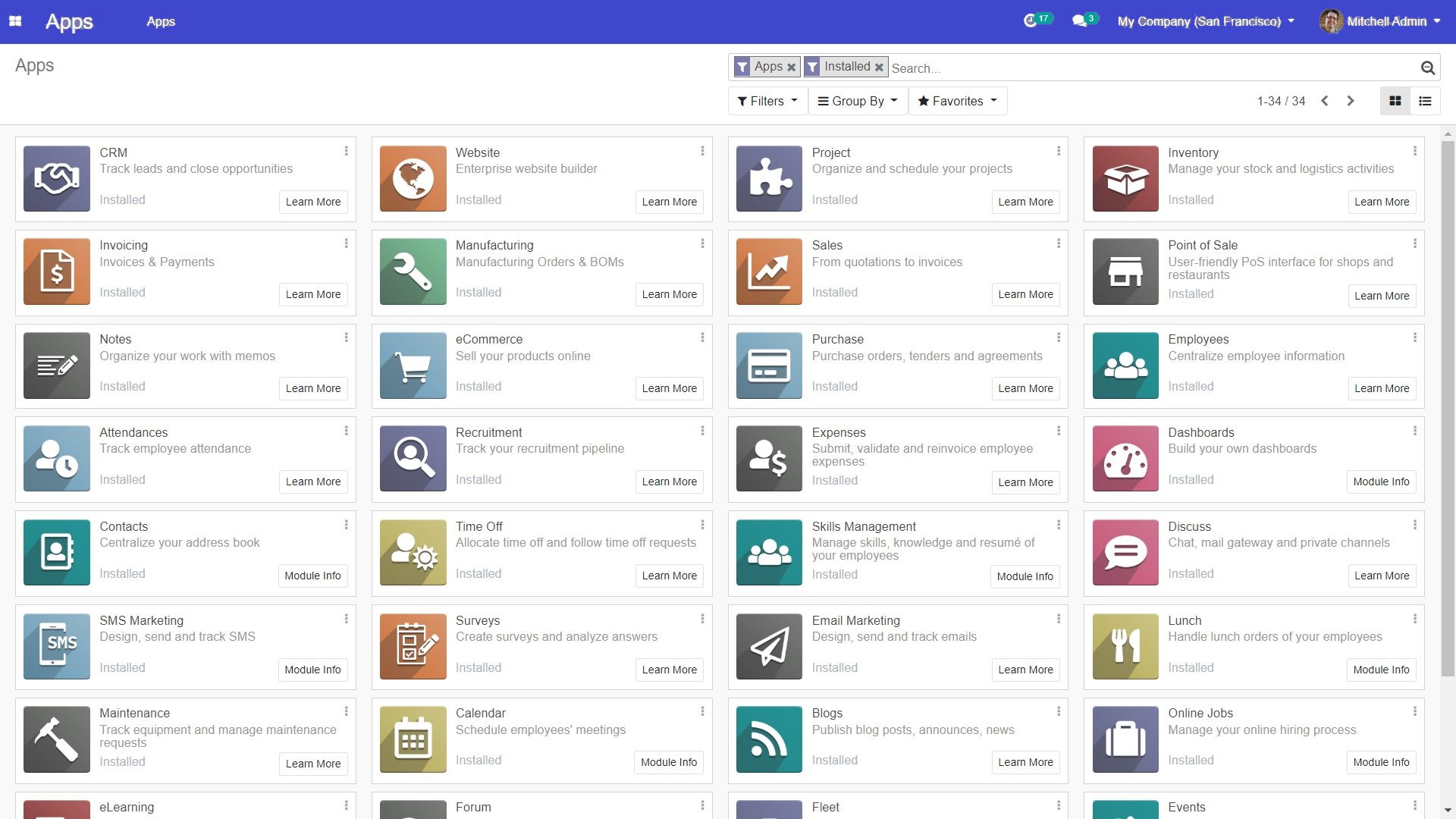Image resolution: width=1456 pixels, height=819 pixels.
Task: Click the CRM app icon
Action: (55, 178)
